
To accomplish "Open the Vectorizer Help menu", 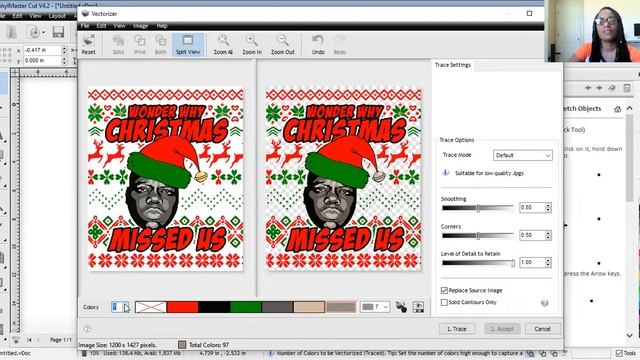I will pyautogui.click(x=162, y=26).
